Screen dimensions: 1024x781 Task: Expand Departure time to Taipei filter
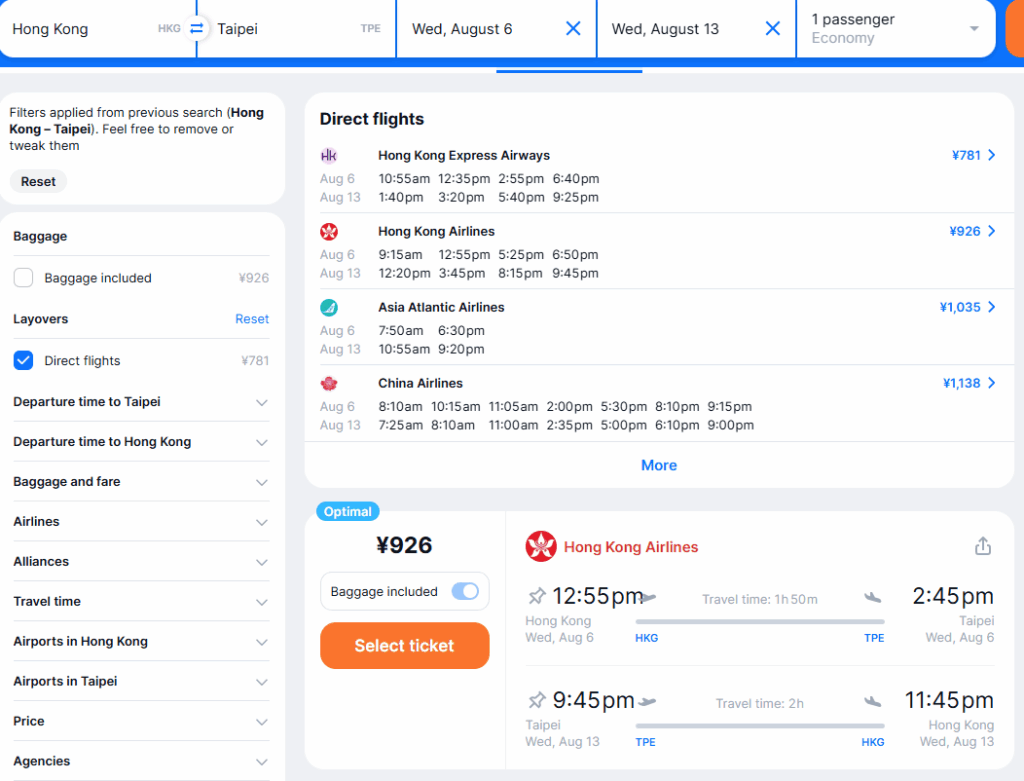[141, 402]
